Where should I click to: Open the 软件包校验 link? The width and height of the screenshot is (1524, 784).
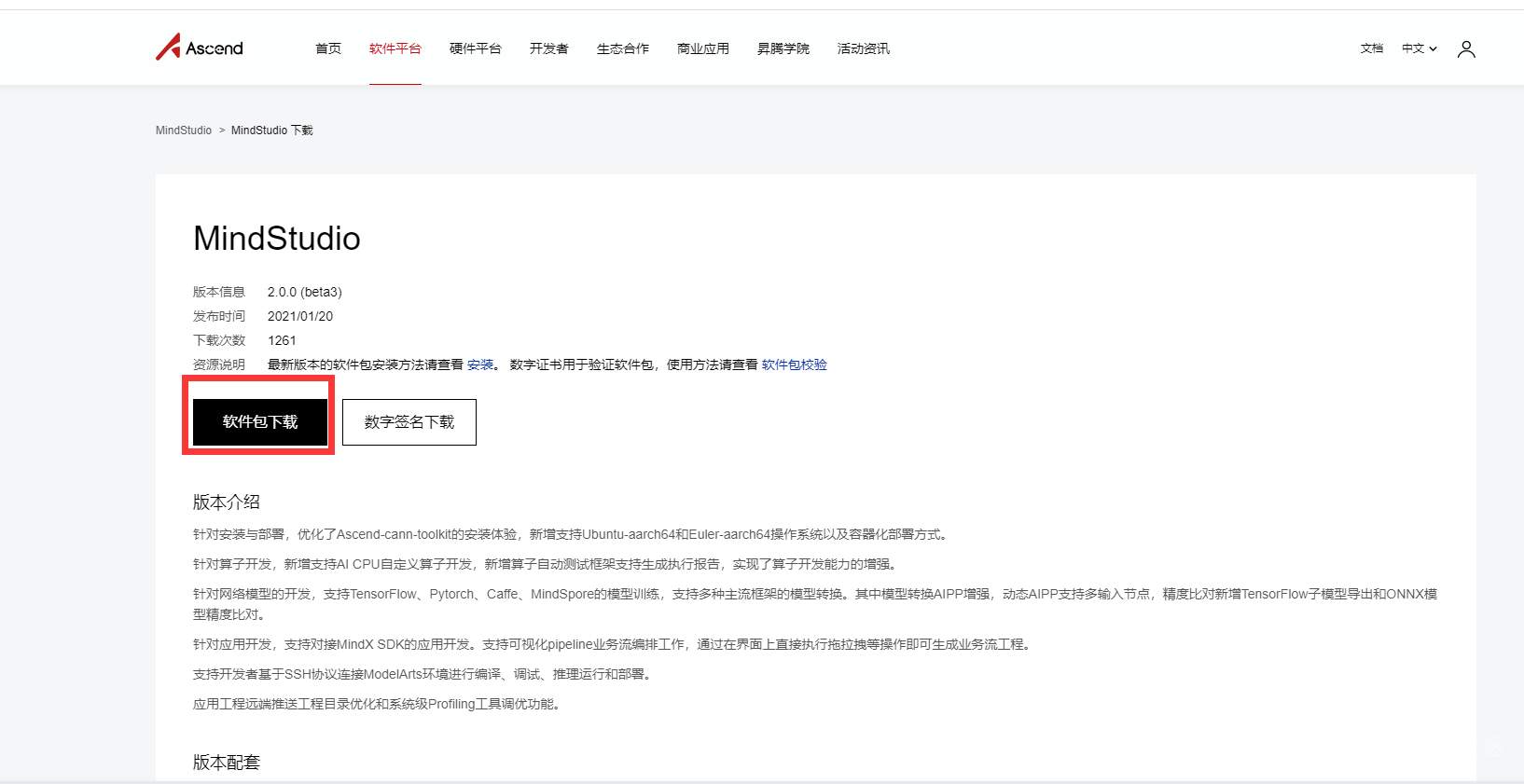tap(795, 364)
